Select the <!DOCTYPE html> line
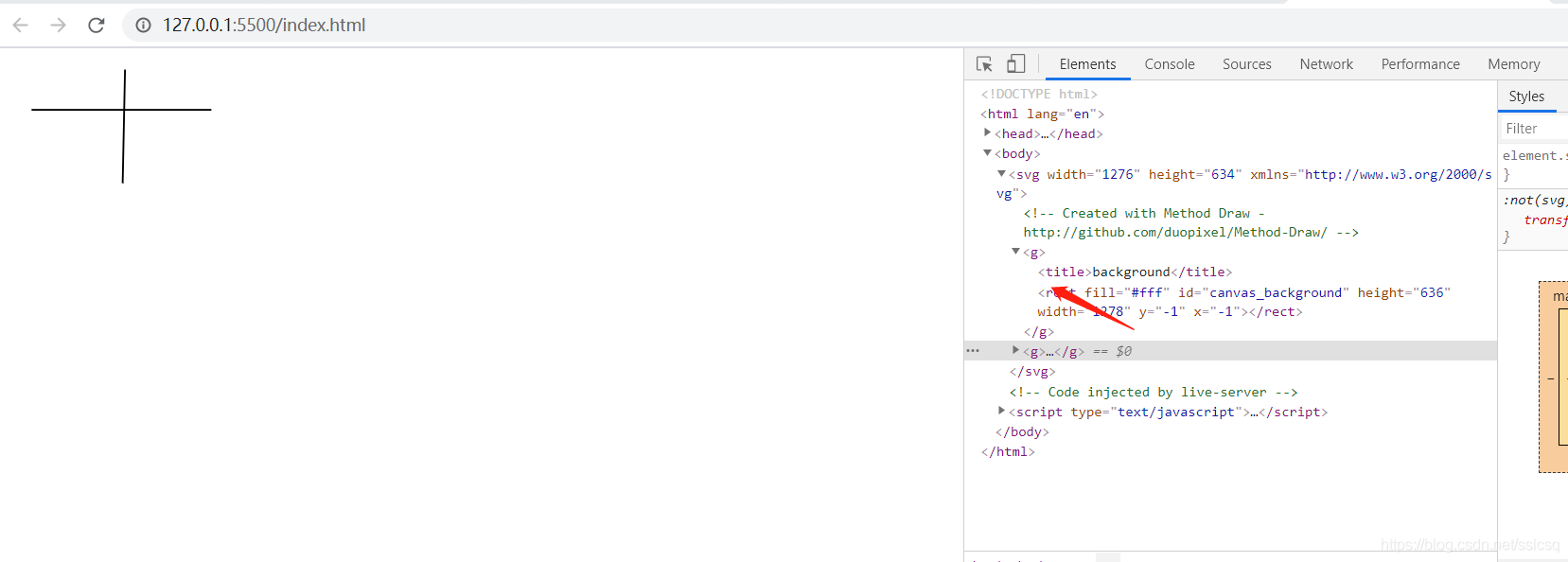The height and width of the screenshot is (562, 1568). click(x=1039, y=94)
